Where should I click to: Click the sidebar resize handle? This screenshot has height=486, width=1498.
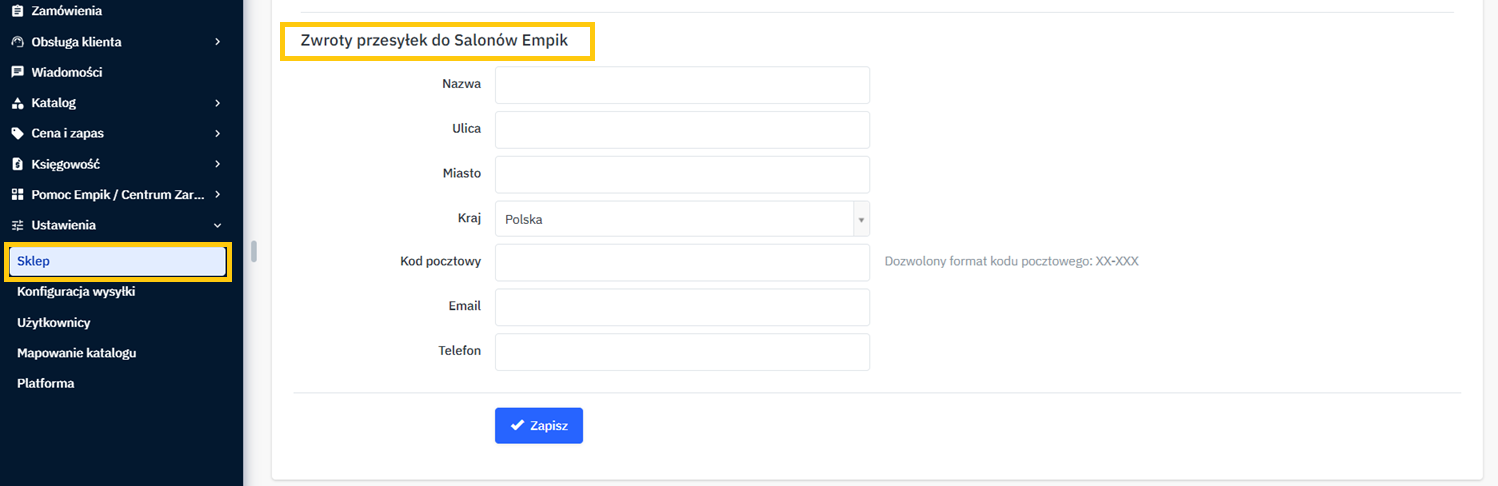tap(254, 250)
